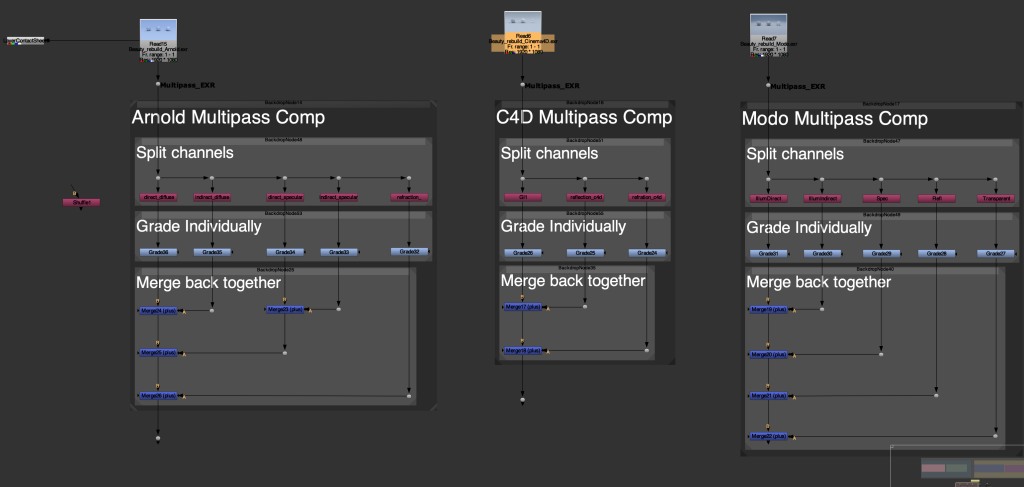The image size is (1024, 487).
Task: Select the Modo Multipass Comp backdrop title
Action: (x=835, y=119)
